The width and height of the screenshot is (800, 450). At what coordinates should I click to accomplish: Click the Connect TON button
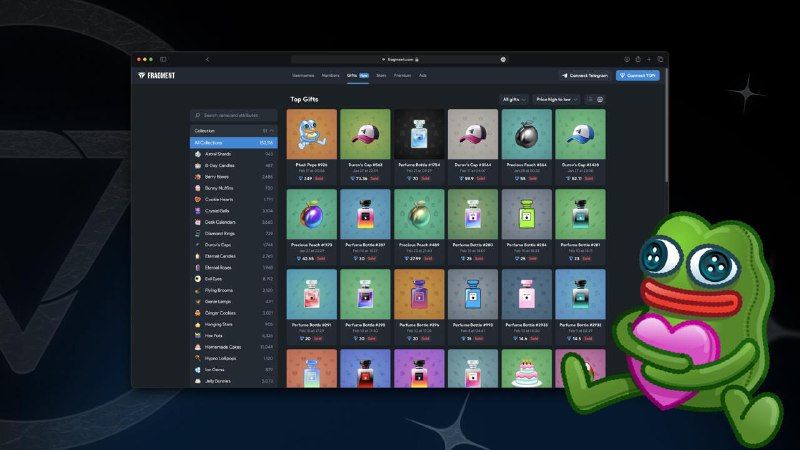(x=638, y=76)
